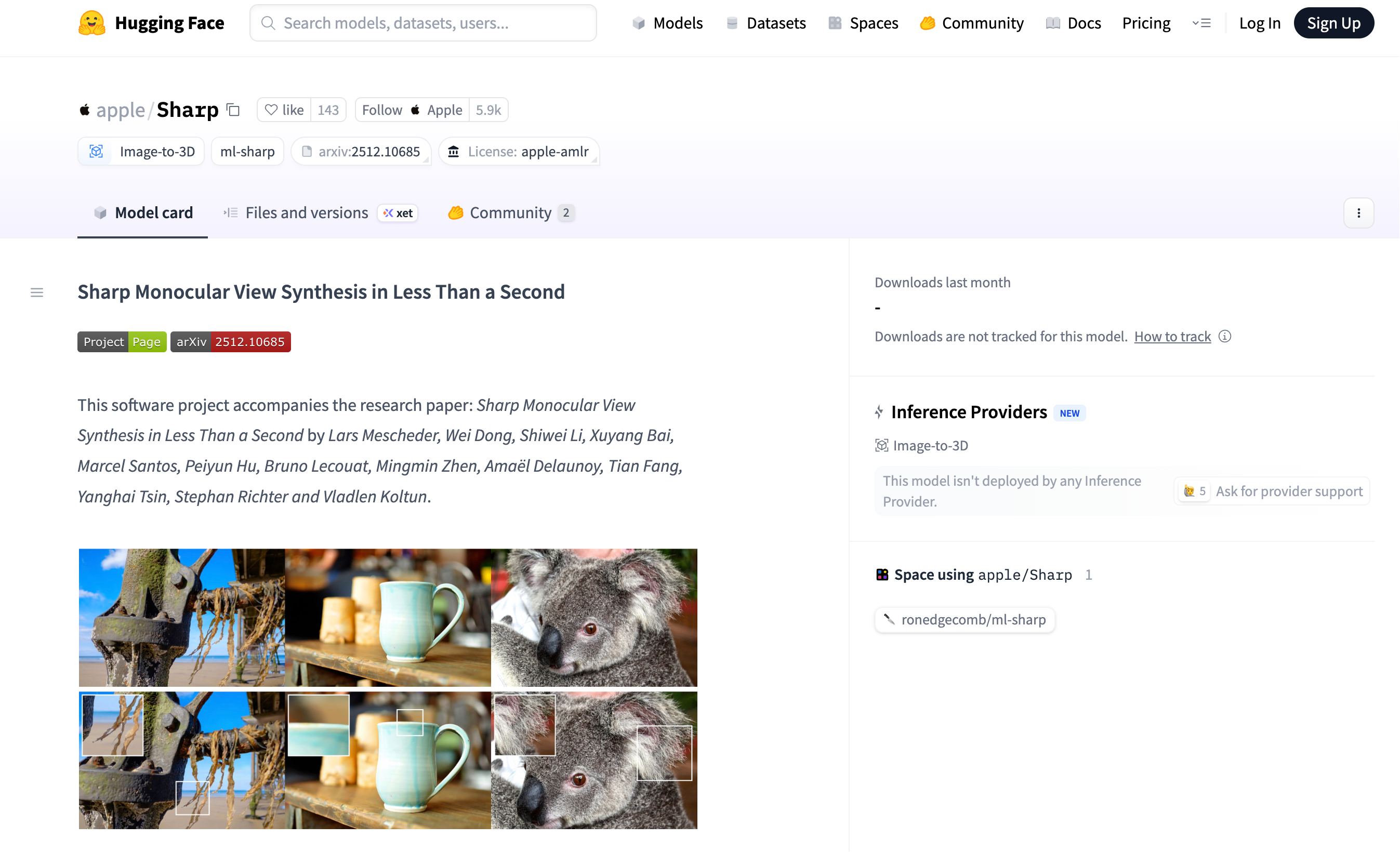Screen dimensions: 1400x852
Task: Click the Image-to-3D task tag icon
Action: click(96, 152)
